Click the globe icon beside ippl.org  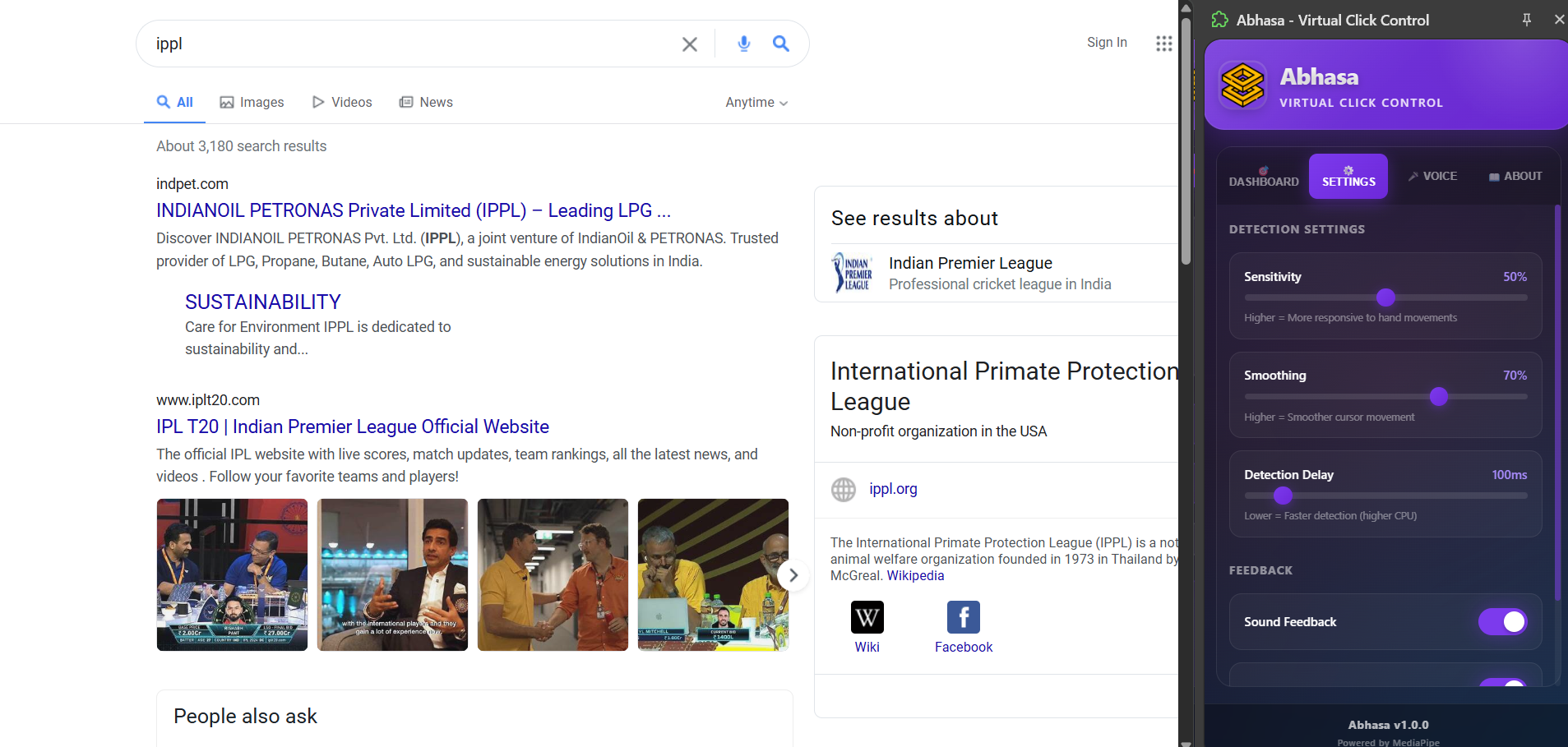pyautogui.click(x=844, y=490)
